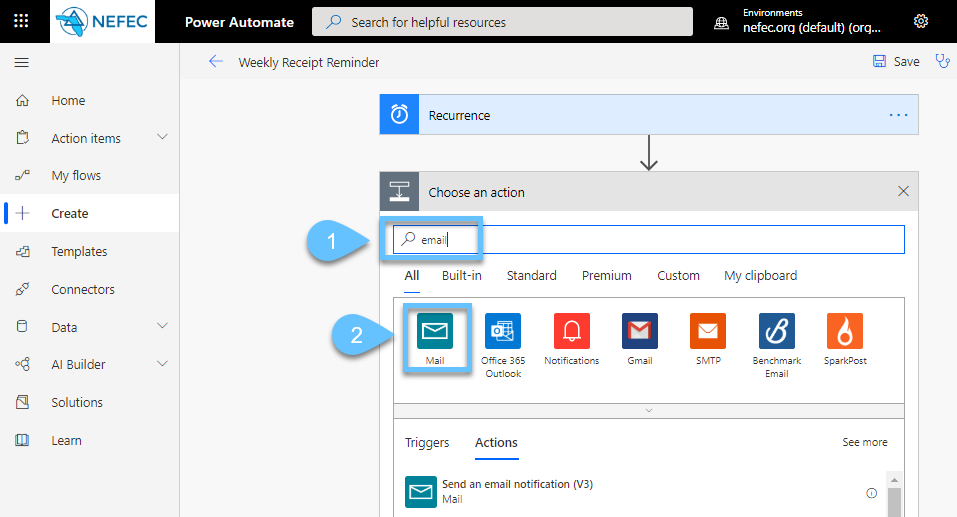The image size is (957, 517).
Task: Switch to the All tab
Action: [x=411, y=275]
